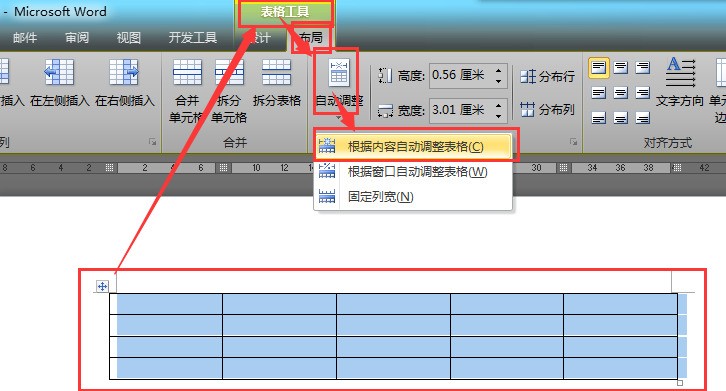This screenshot has width=726, height=391.
Task: Select Align Top Right alignment icon
Action: click(x=642, y=68)
